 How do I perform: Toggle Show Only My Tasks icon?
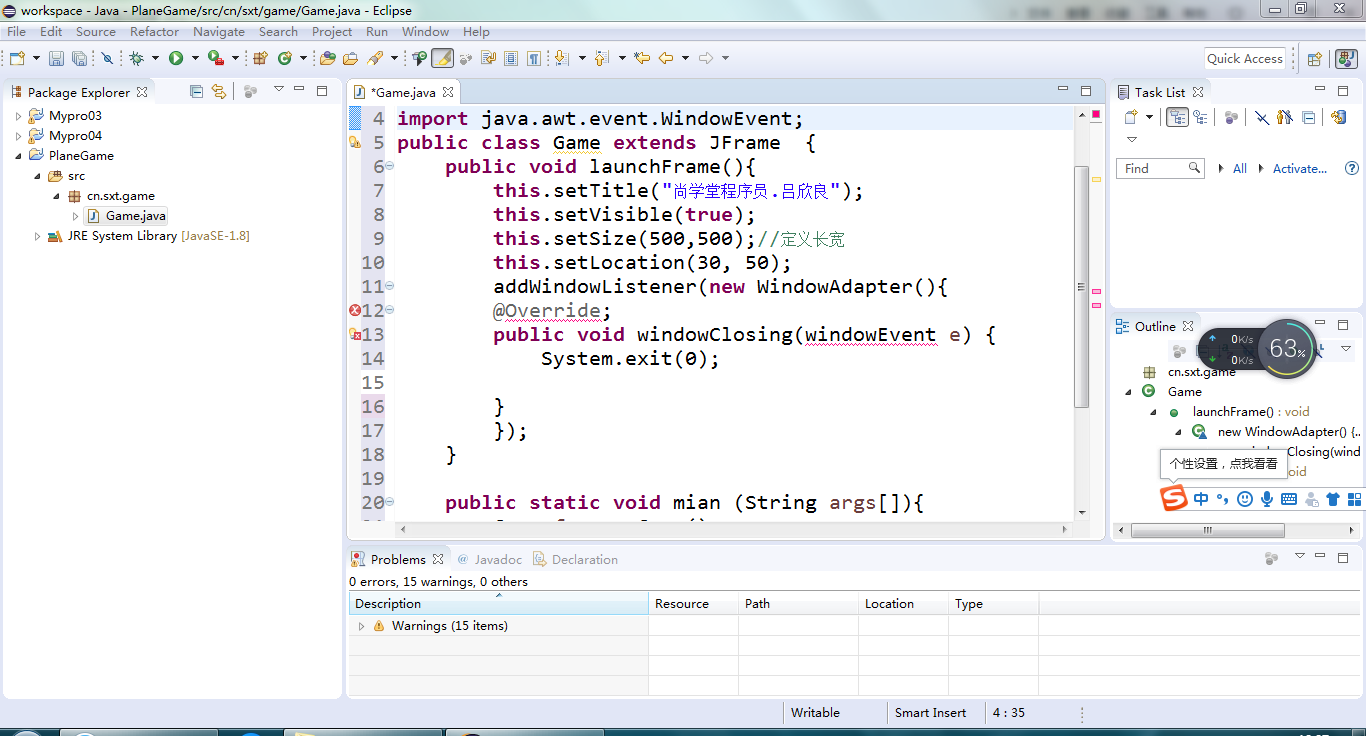[1285, 117]
